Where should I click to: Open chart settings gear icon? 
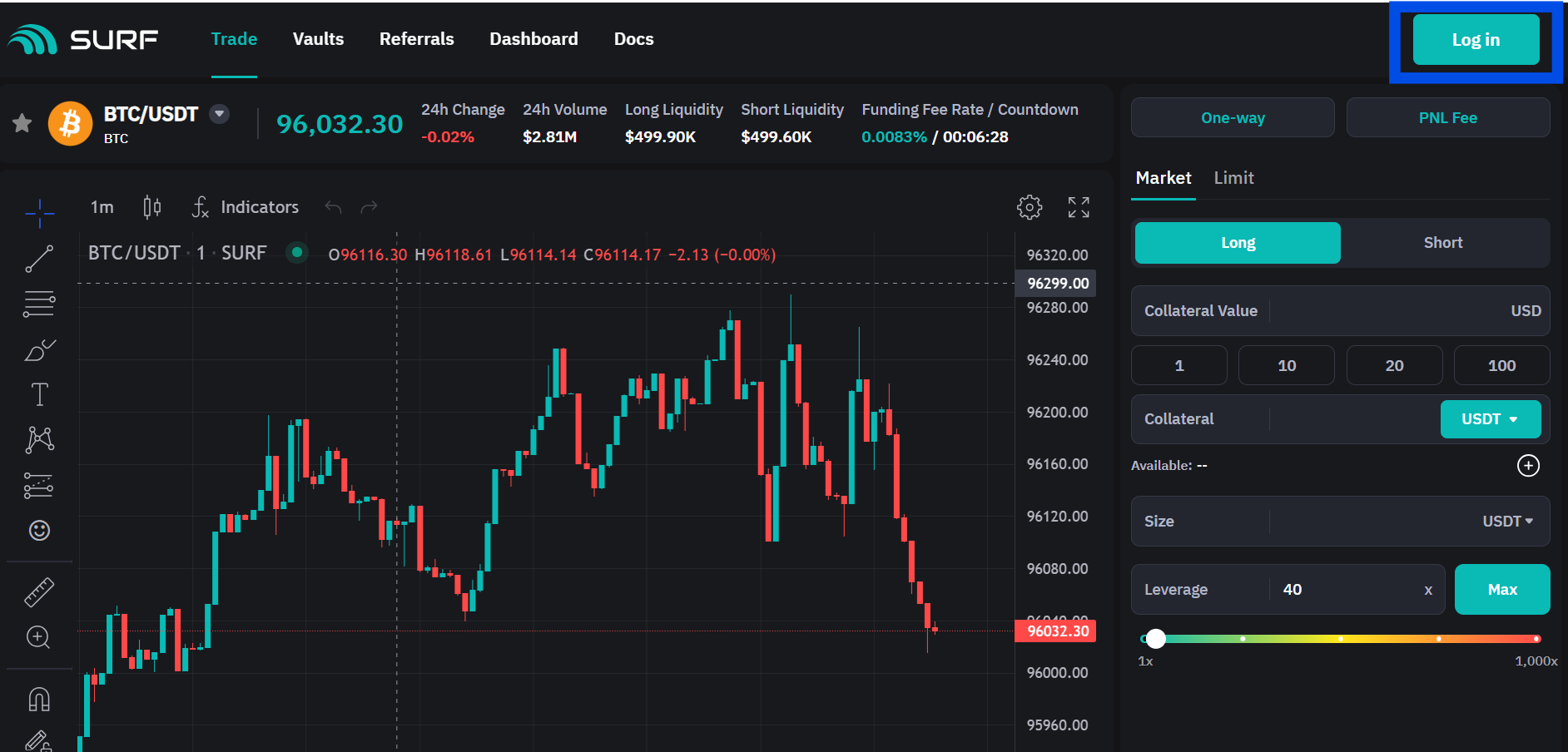coord(1030,207)
